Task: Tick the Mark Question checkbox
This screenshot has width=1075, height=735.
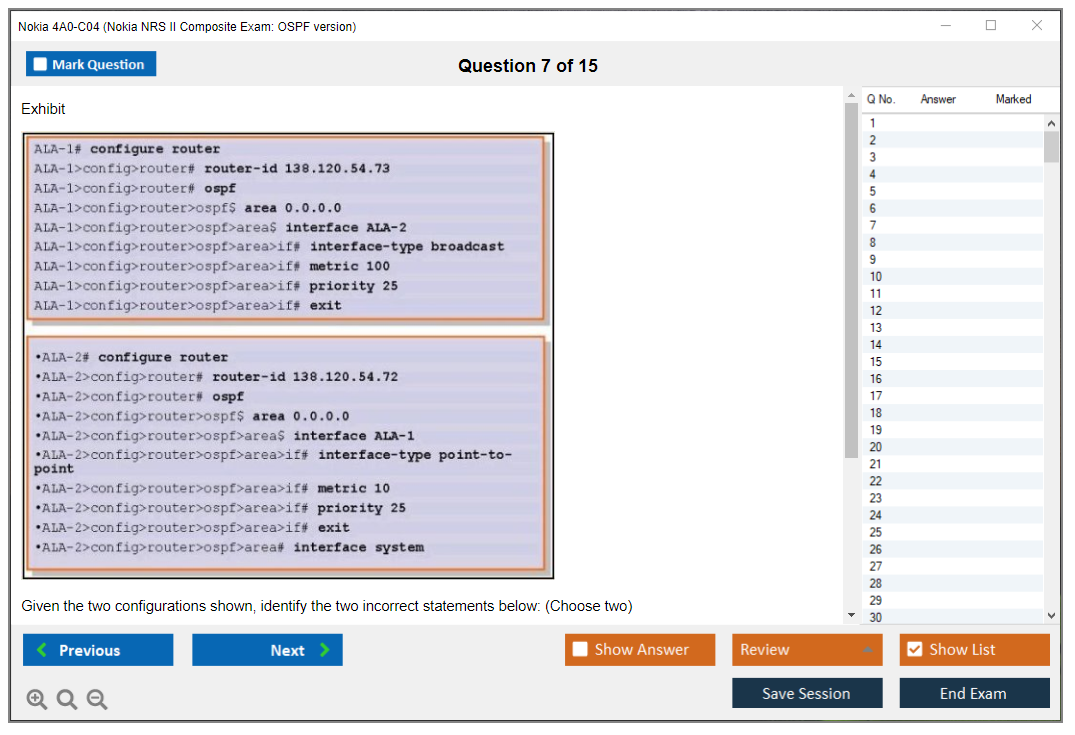Action: coord(41,65)
